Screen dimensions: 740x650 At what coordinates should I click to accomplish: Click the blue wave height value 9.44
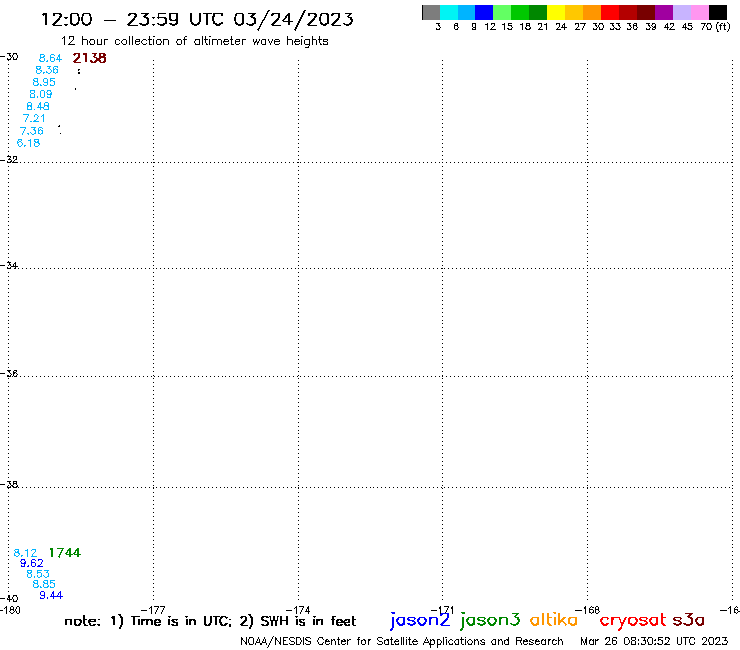pos(51,595)
